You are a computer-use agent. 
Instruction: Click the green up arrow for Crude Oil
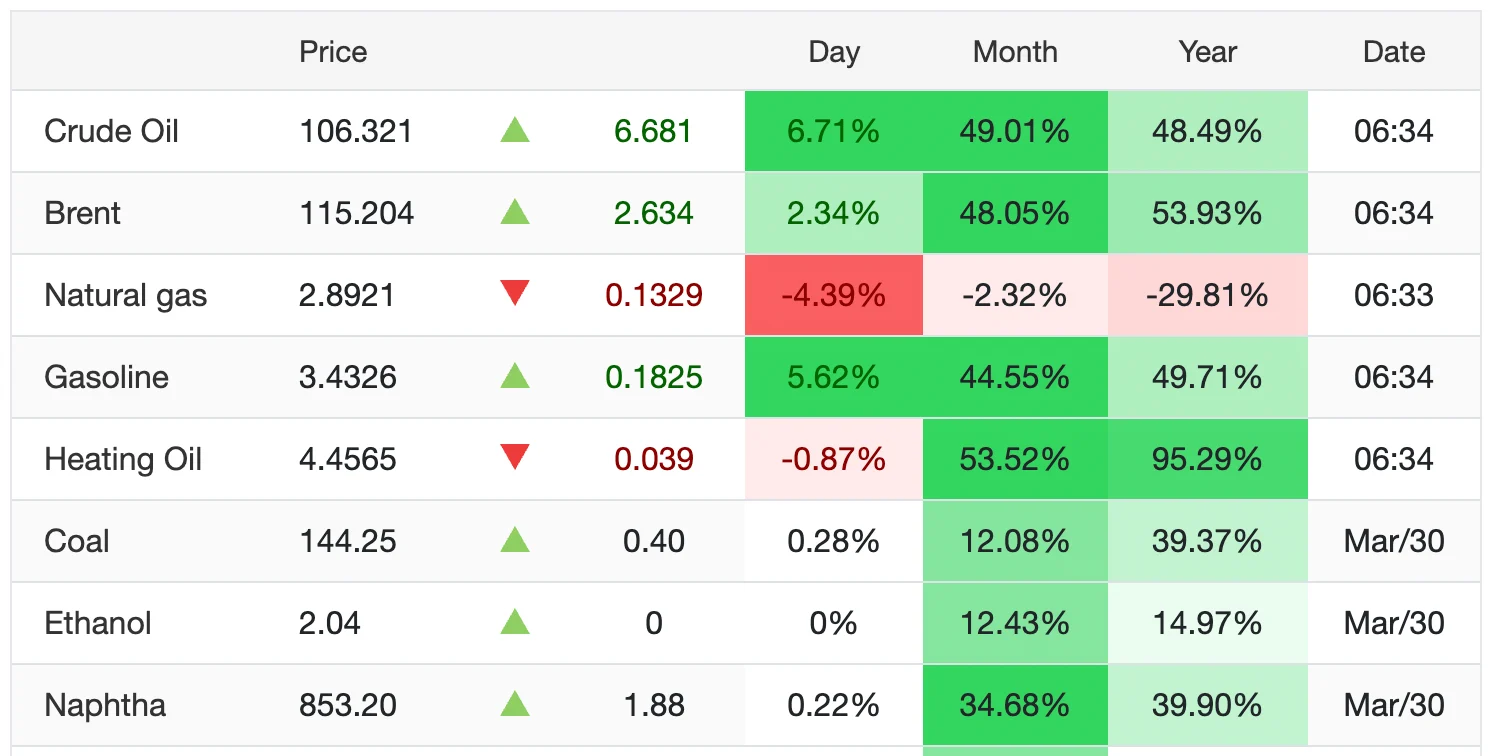coord(515,130)
